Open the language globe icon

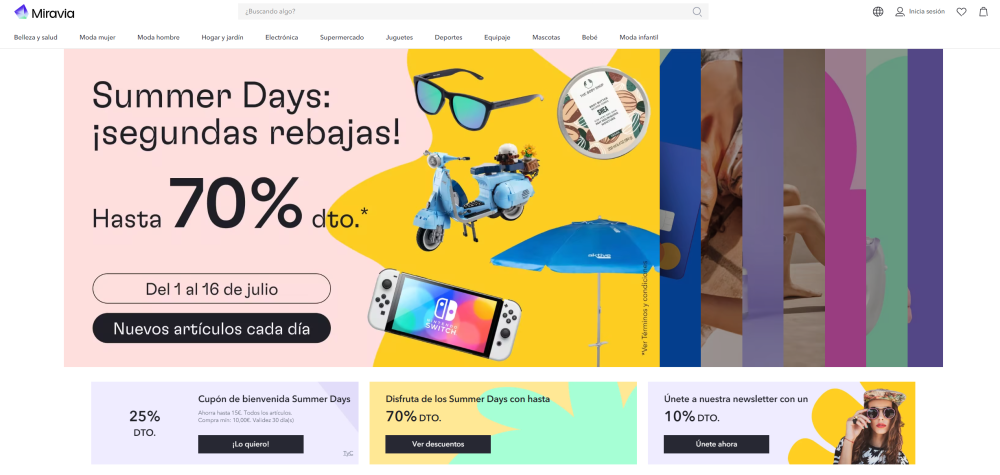(x=878, y=11)
